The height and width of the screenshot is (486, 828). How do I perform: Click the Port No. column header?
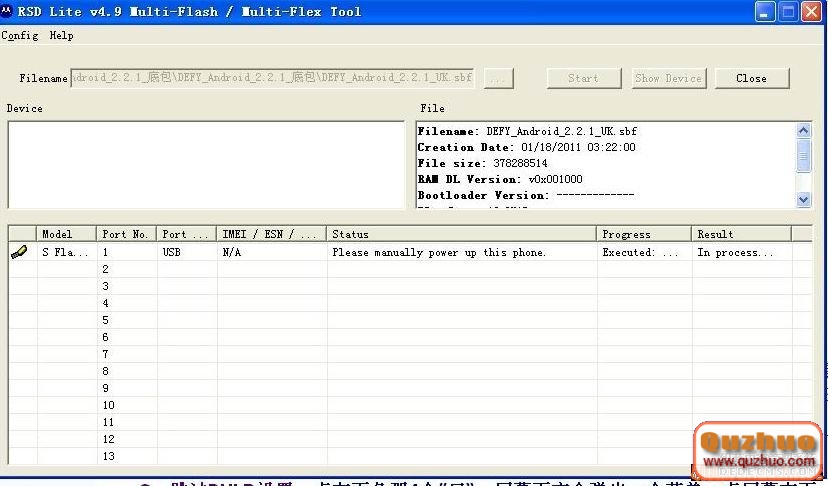tap(126, 234)
